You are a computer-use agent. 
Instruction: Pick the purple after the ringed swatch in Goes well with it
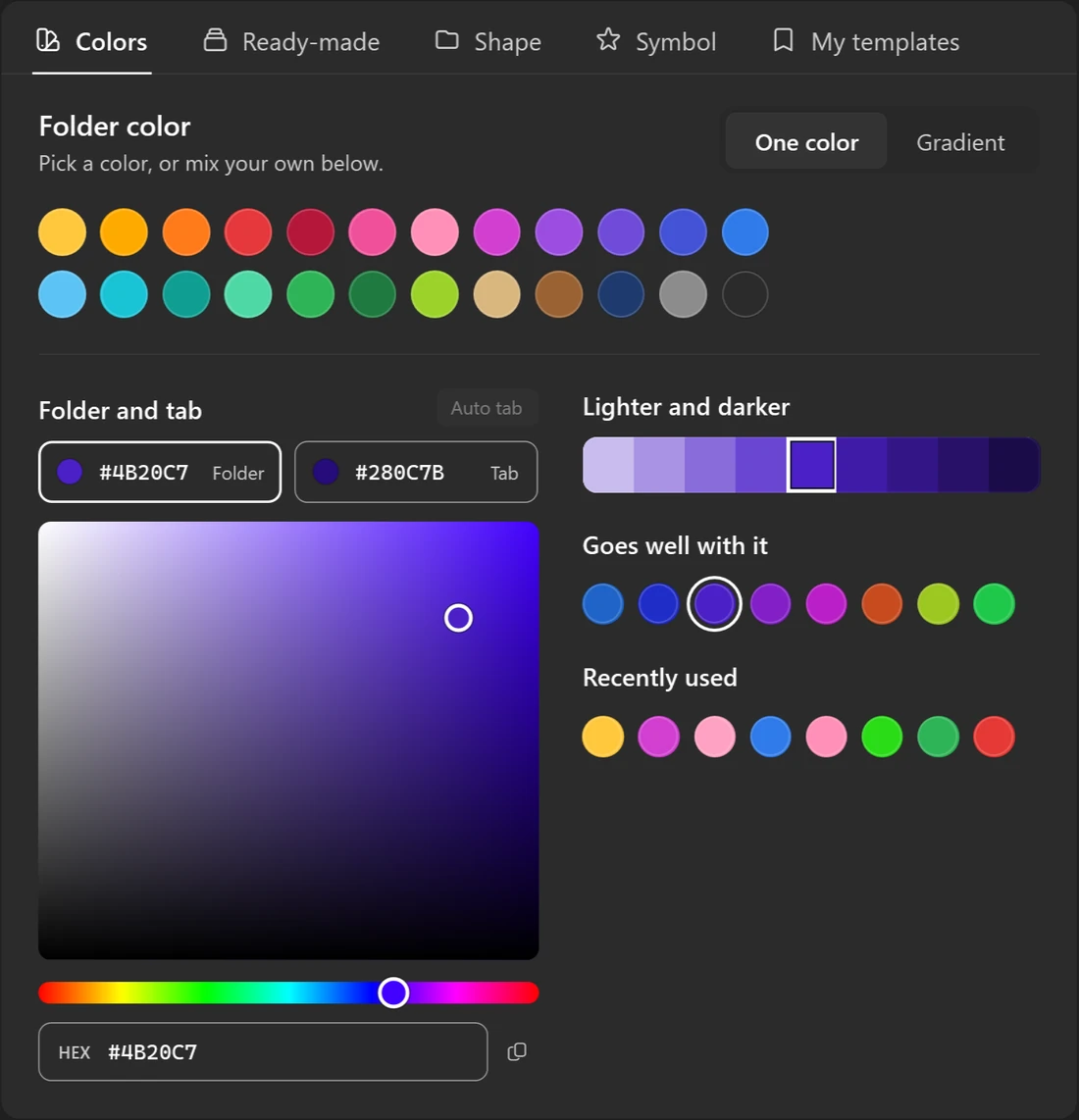click(770, 604)
